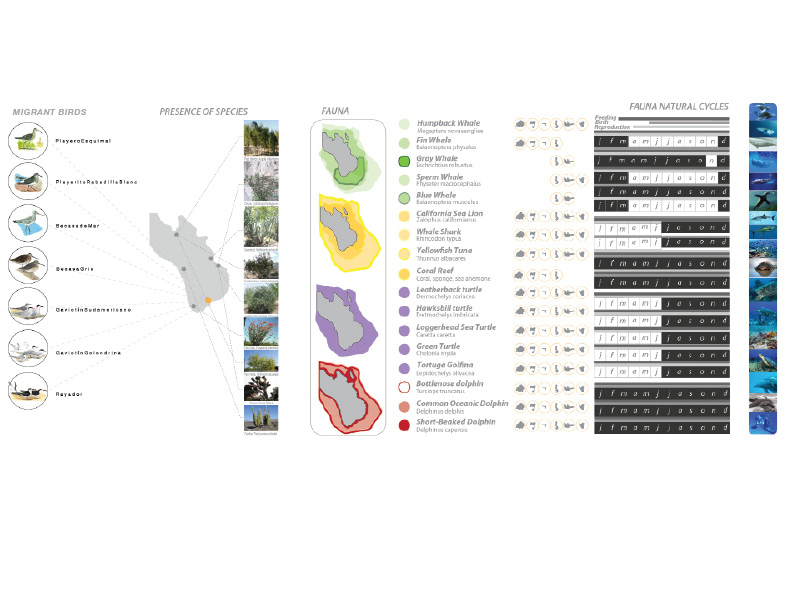Select the yellow sea lion distribution map
Image resolution: width=792 pixels, height=612 pixels.
(345, 233)
